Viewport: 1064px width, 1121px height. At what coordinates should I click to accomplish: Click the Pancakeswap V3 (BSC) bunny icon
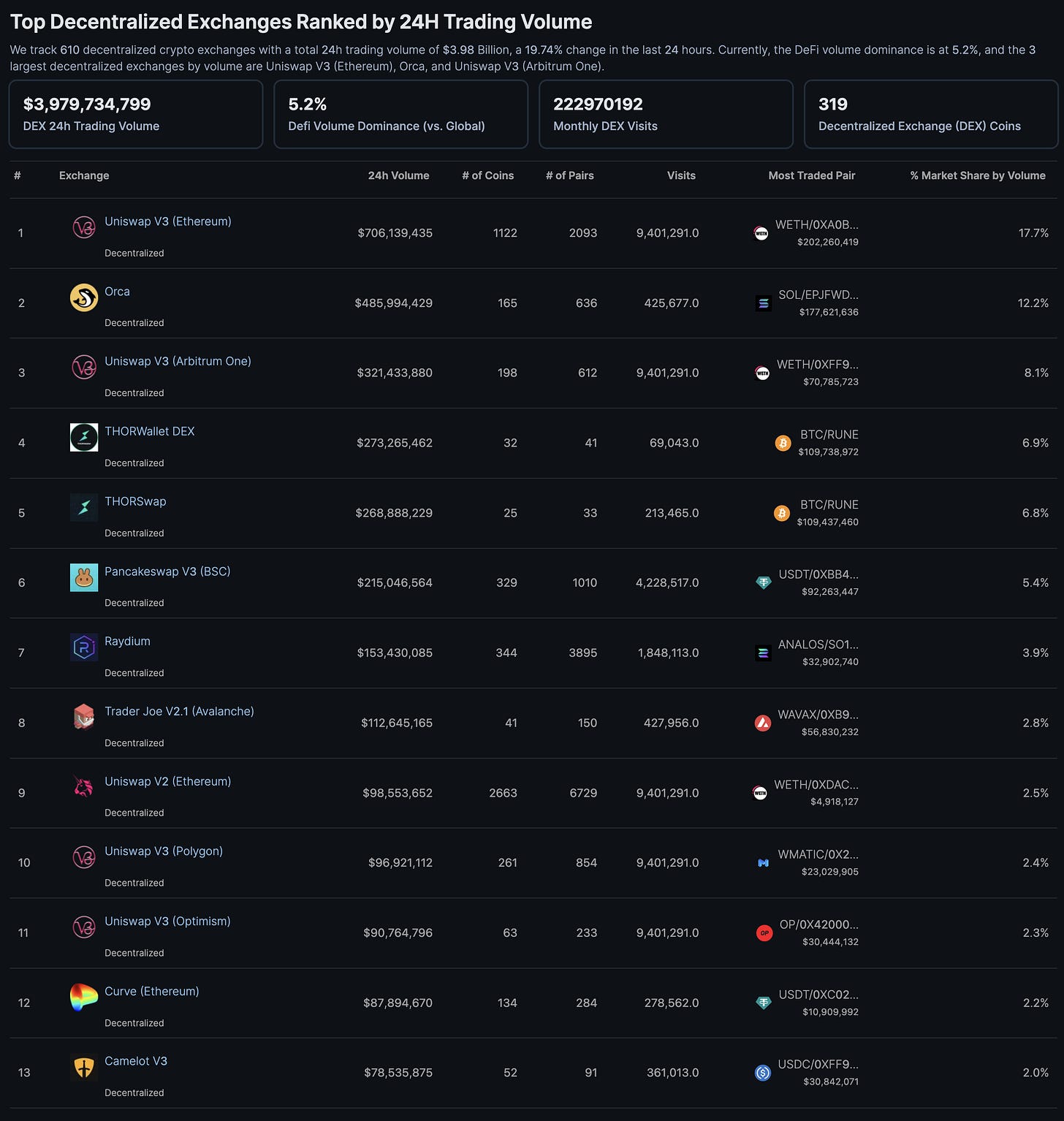click(84, 577)
